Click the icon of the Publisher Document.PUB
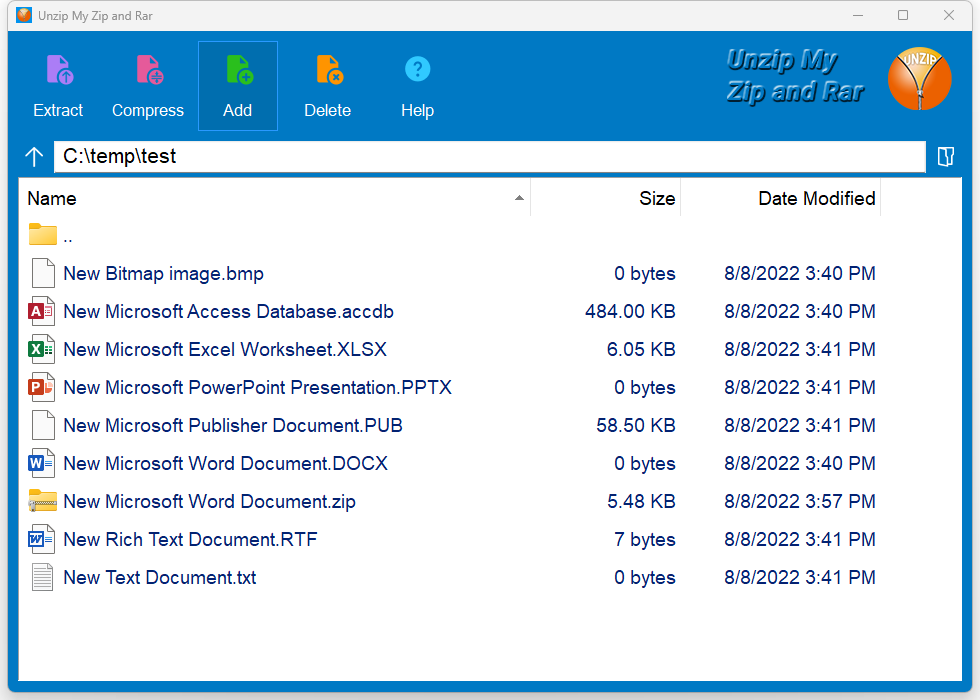 pyautogui.click(x=42, y=426)
